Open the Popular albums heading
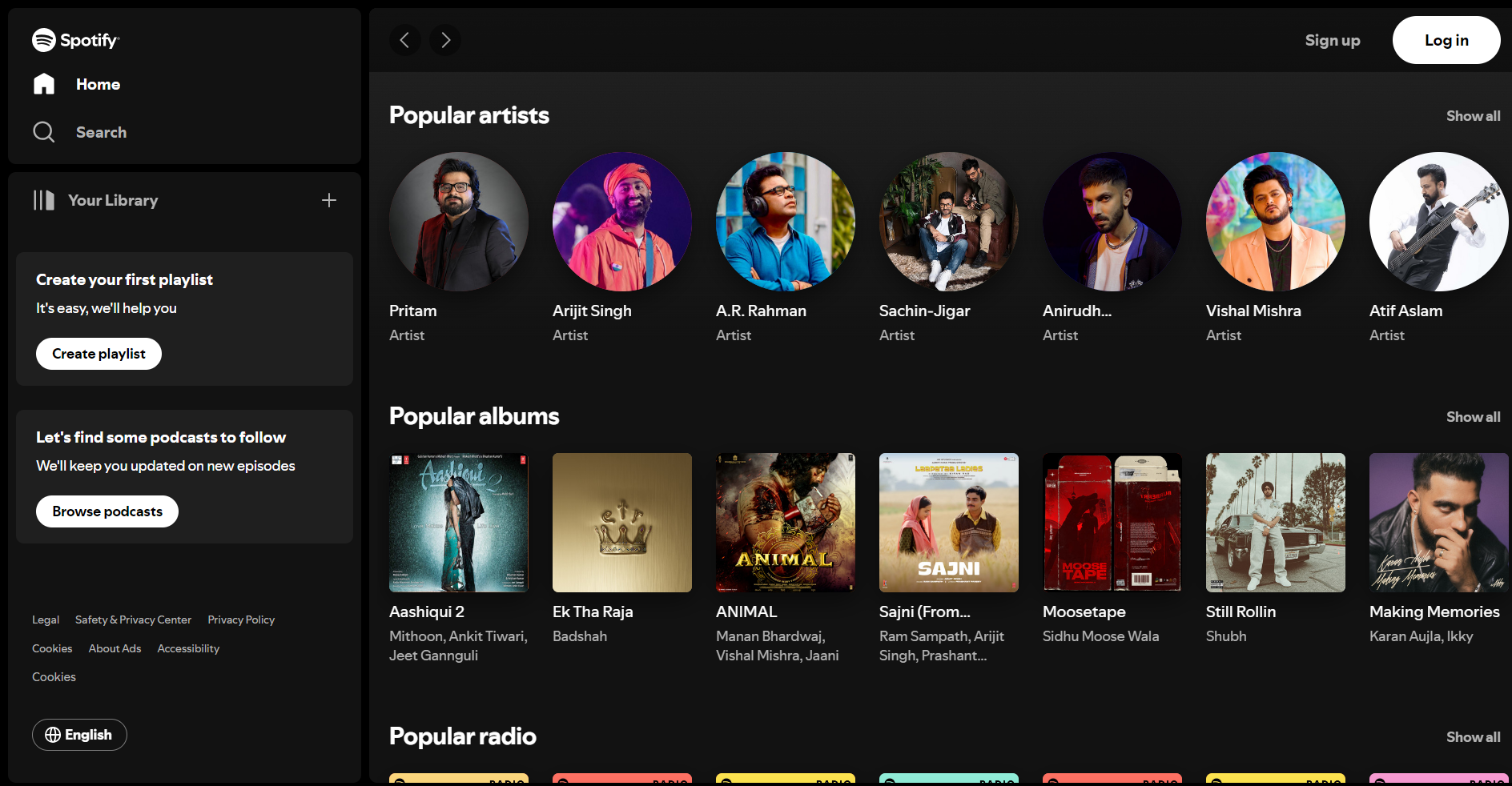Screen dimensions: 1512x786 pos(474,416)
